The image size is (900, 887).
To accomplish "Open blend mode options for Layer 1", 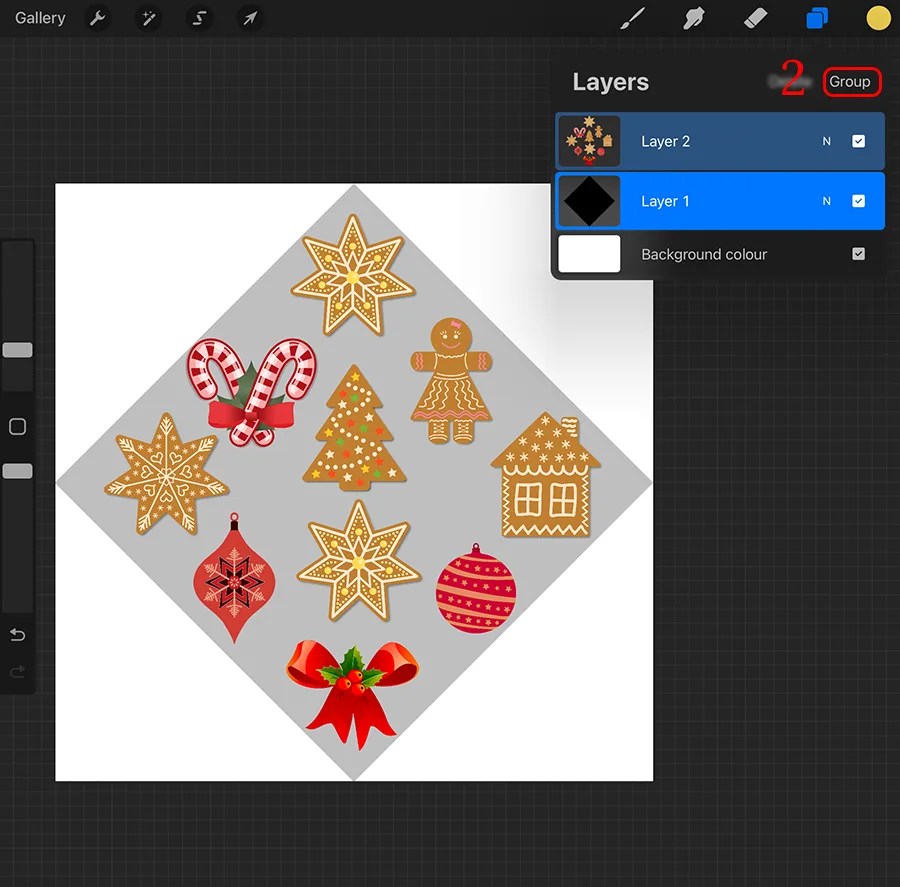I will click(x=826, y=201).
